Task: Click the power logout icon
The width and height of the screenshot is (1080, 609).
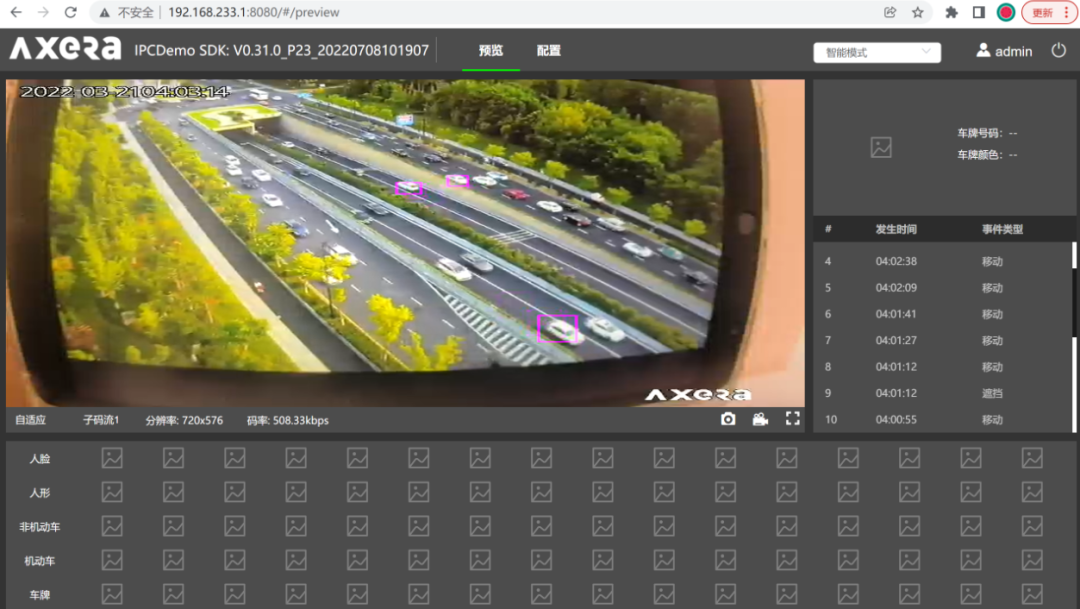Action: click(1058, 51)
